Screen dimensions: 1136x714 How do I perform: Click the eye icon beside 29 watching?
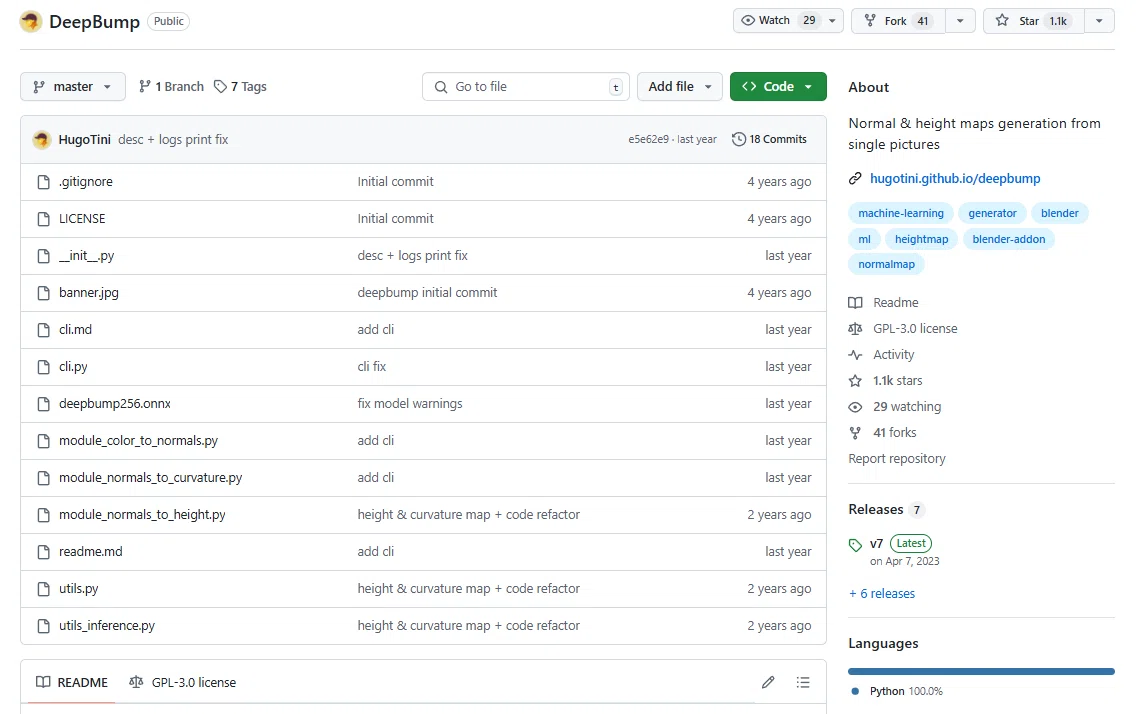pos(855,407)
